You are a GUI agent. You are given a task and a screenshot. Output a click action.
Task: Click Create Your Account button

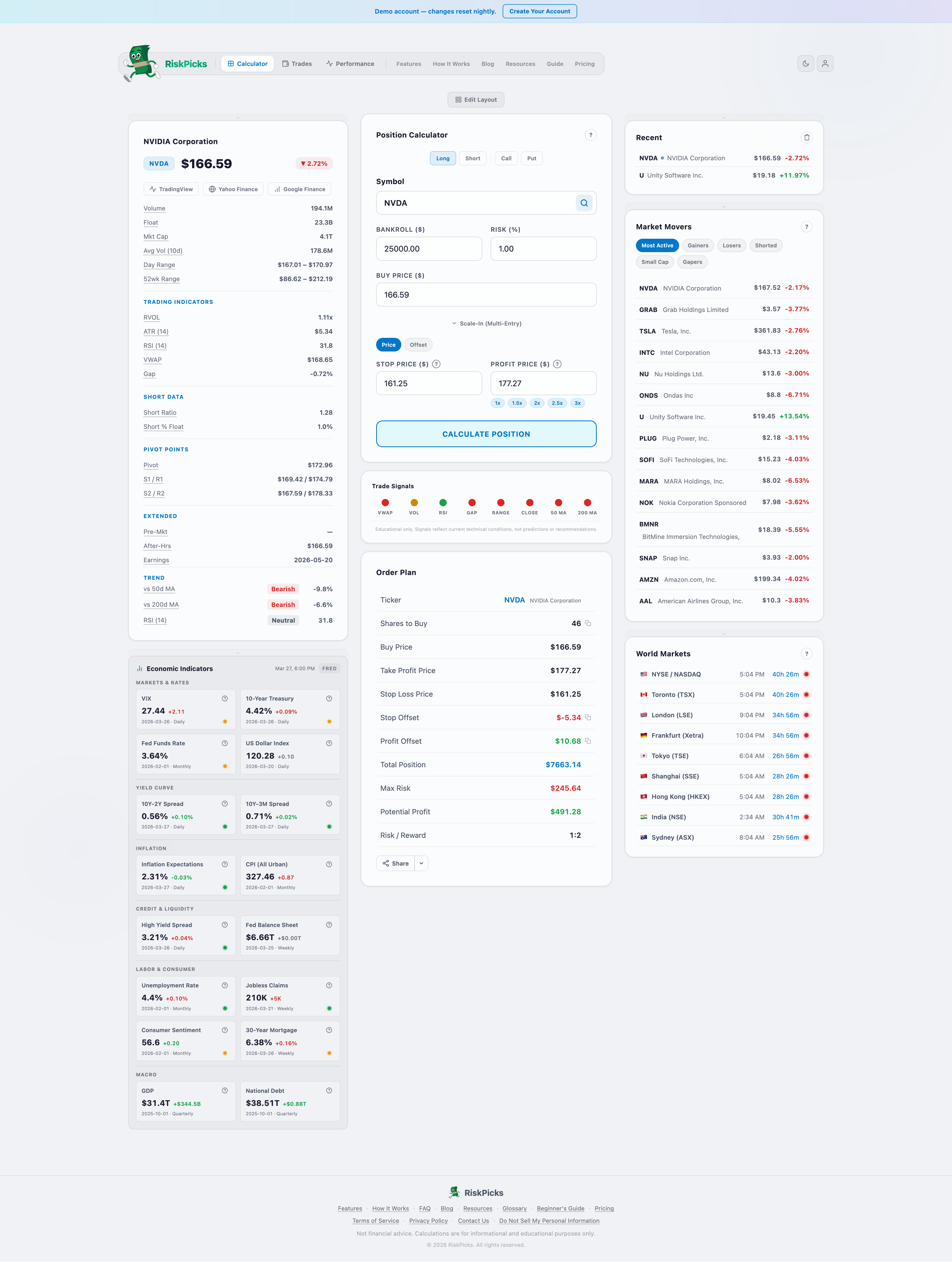point(540,12)
